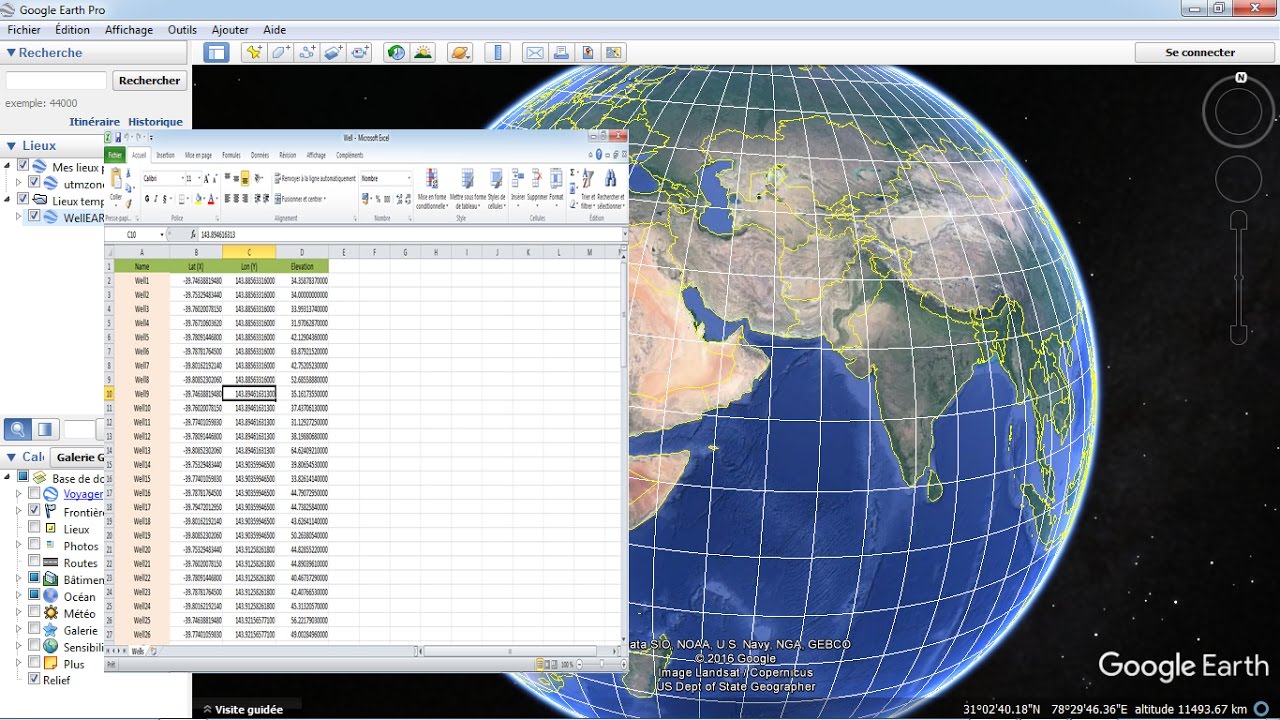Show sunlight across the landscape
This screenshot has height=720, width=1280.
point(423,53)
